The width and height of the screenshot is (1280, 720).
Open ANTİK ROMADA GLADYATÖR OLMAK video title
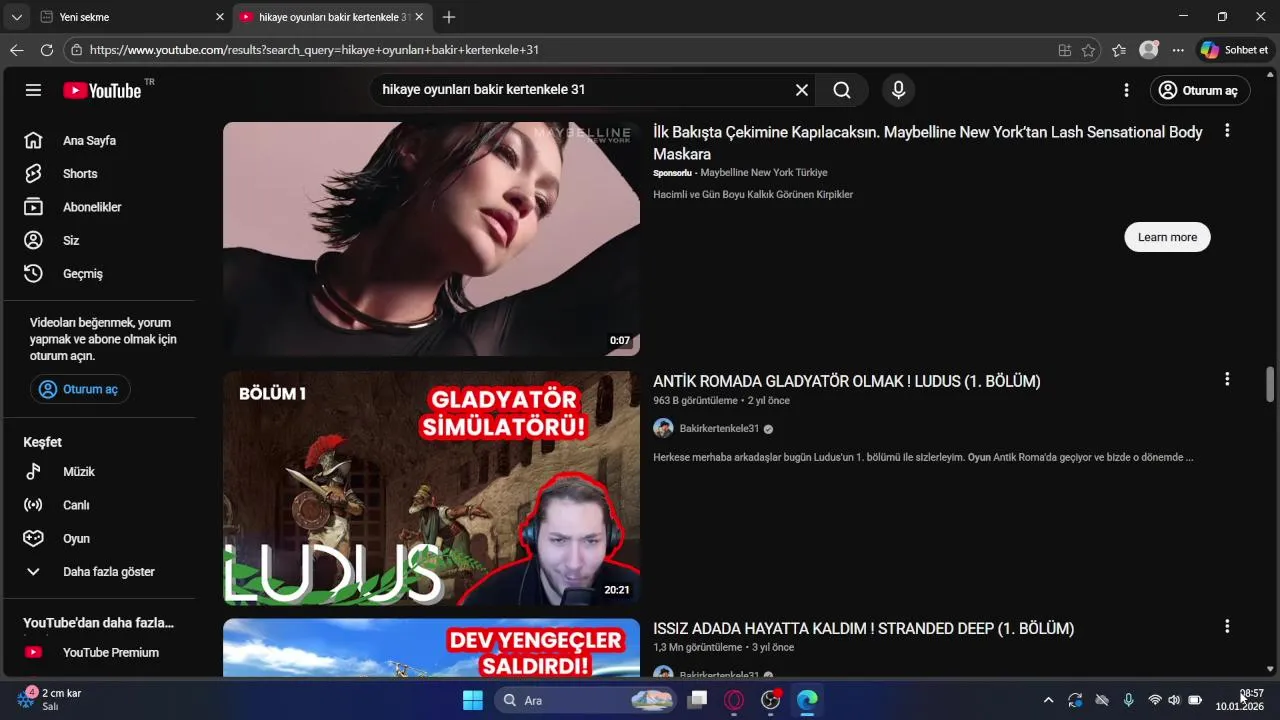click(846, 381)
